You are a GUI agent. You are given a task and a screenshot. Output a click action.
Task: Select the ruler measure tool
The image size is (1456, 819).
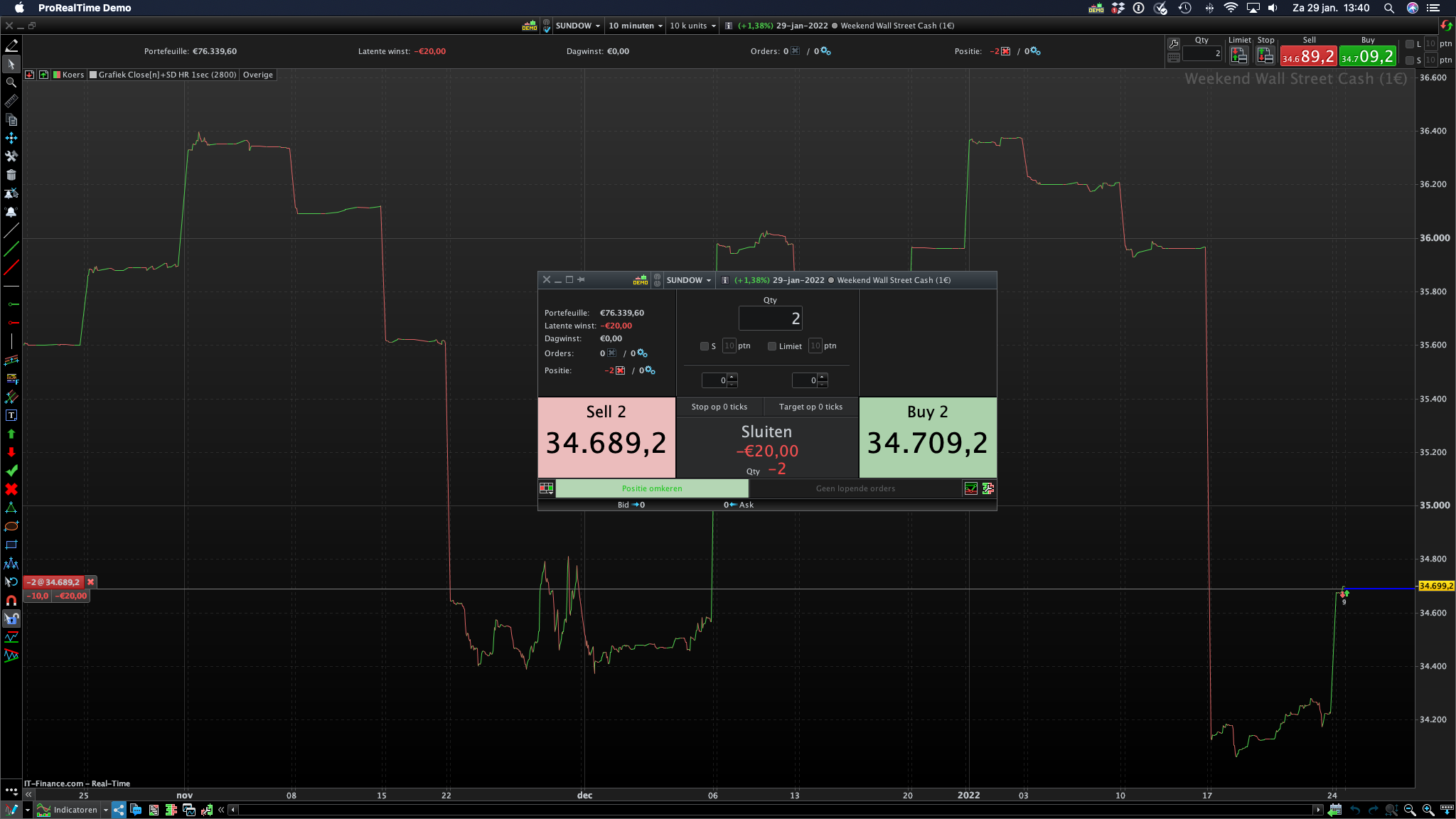click(x=11, y=102)
